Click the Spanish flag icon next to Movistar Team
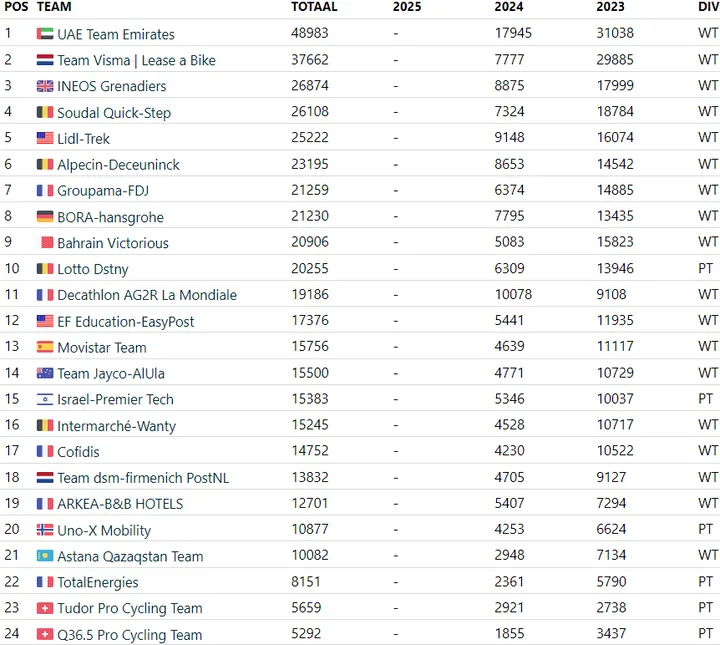 [x=45, y=347]
